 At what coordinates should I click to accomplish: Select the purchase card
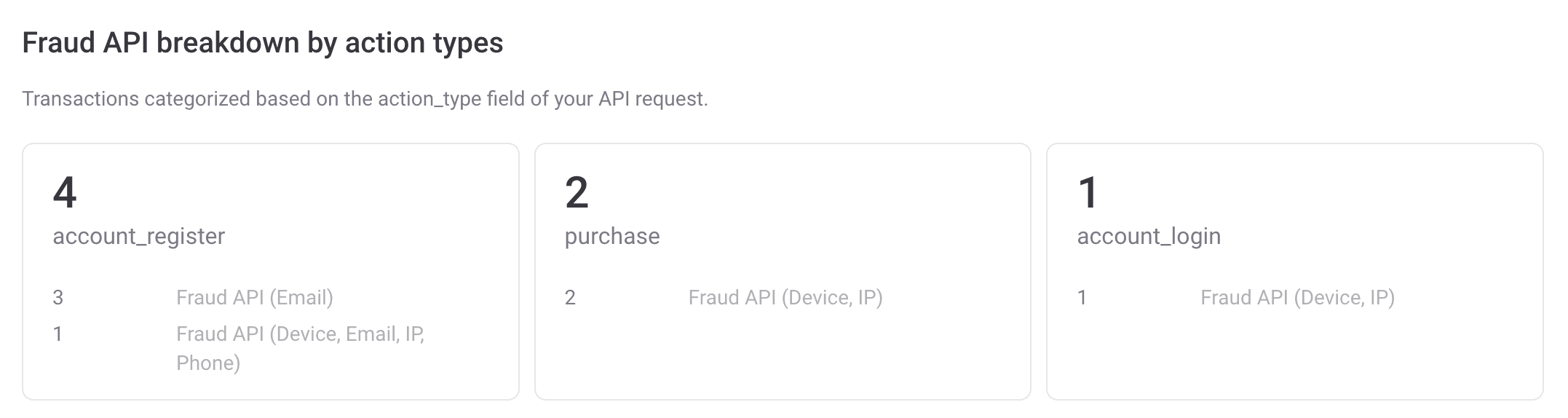pyautogui.click(x=783, y=272)
